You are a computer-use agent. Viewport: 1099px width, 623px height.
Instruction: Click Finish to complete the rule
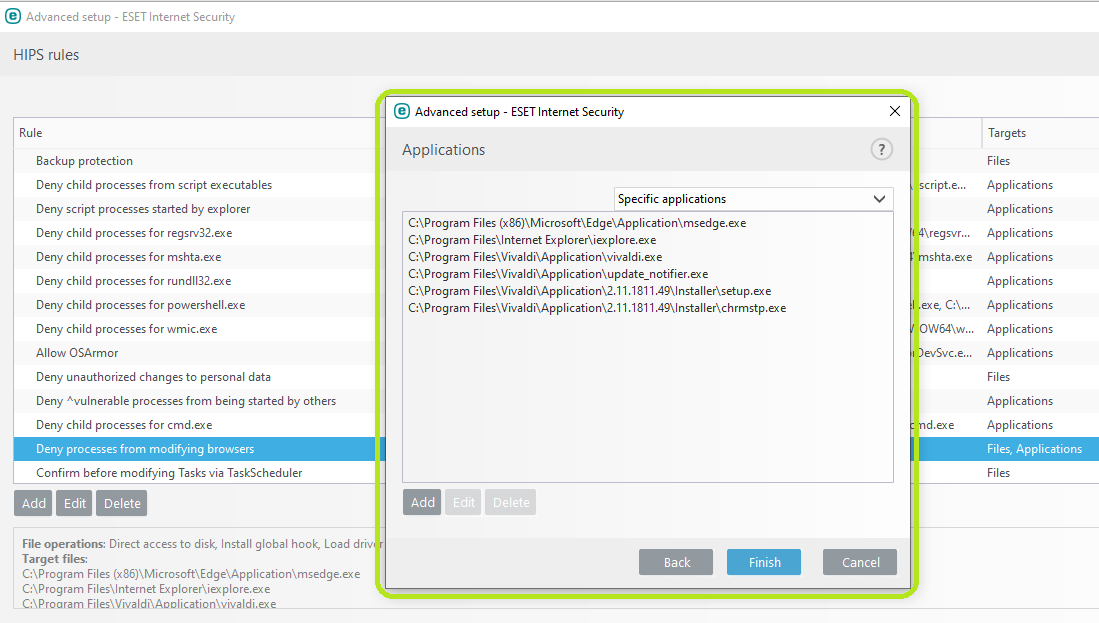coord(764,562)
